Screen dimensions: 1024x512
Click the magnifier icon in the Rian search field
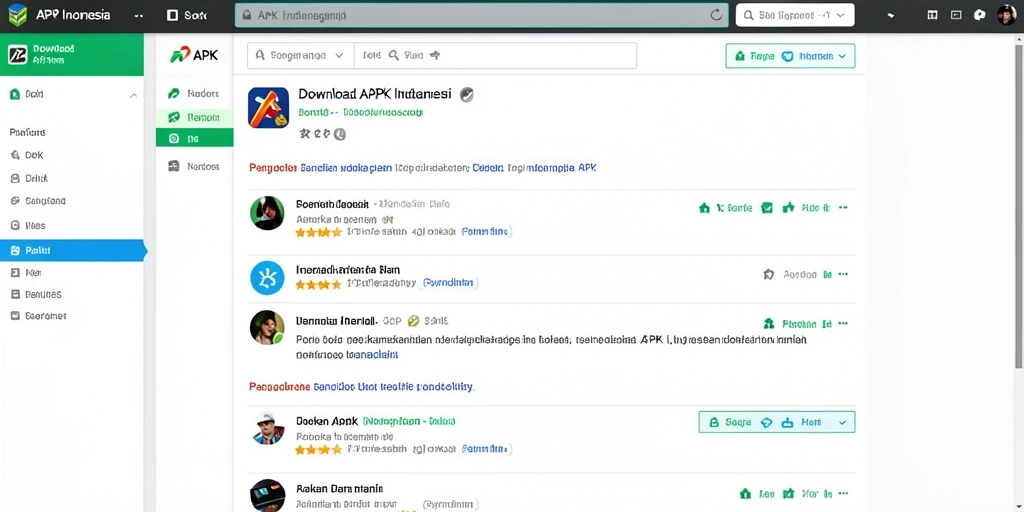394,56
